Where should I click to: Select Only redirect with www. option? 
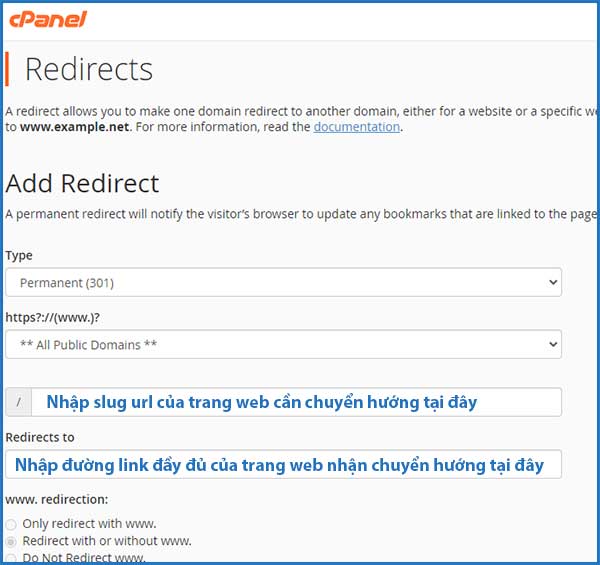pyautogui.click(x=11, y=524)
